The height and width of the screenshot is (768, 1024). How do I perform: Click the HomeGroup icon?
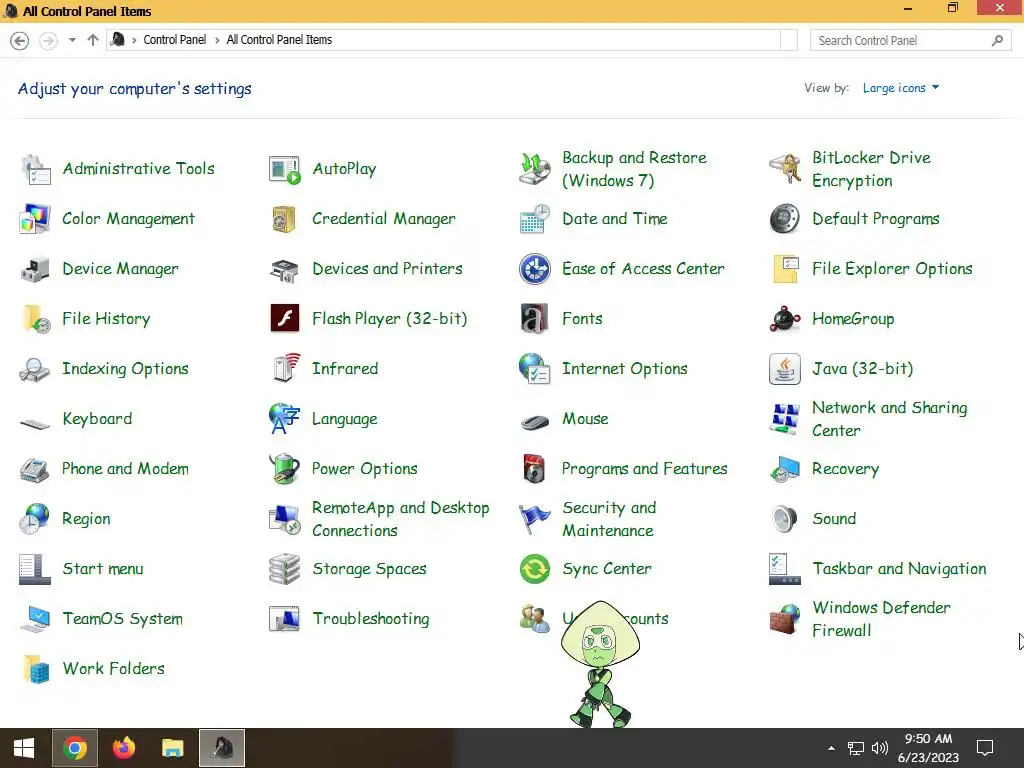tap(785, 319)
